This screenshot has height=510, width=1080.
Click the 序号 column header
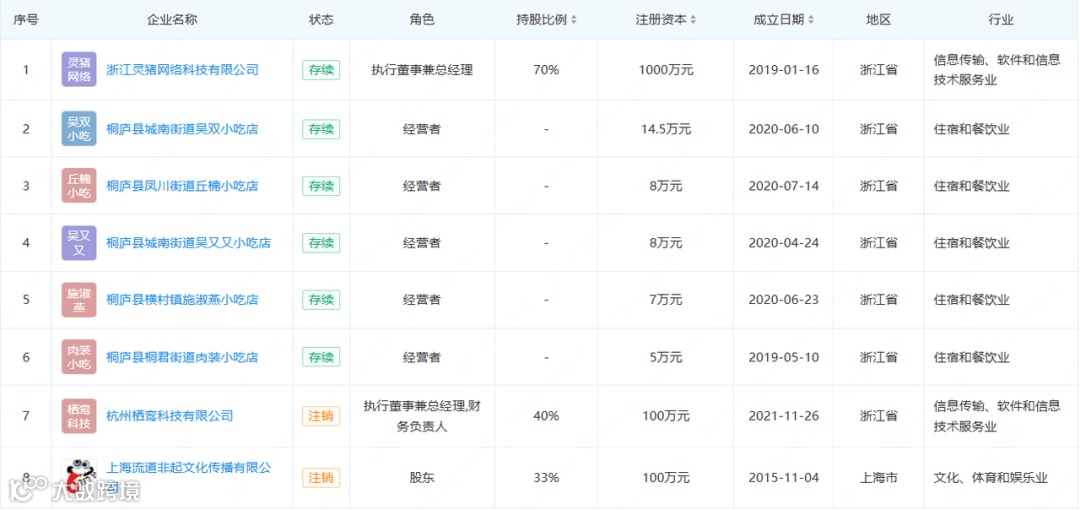(25, 20)
